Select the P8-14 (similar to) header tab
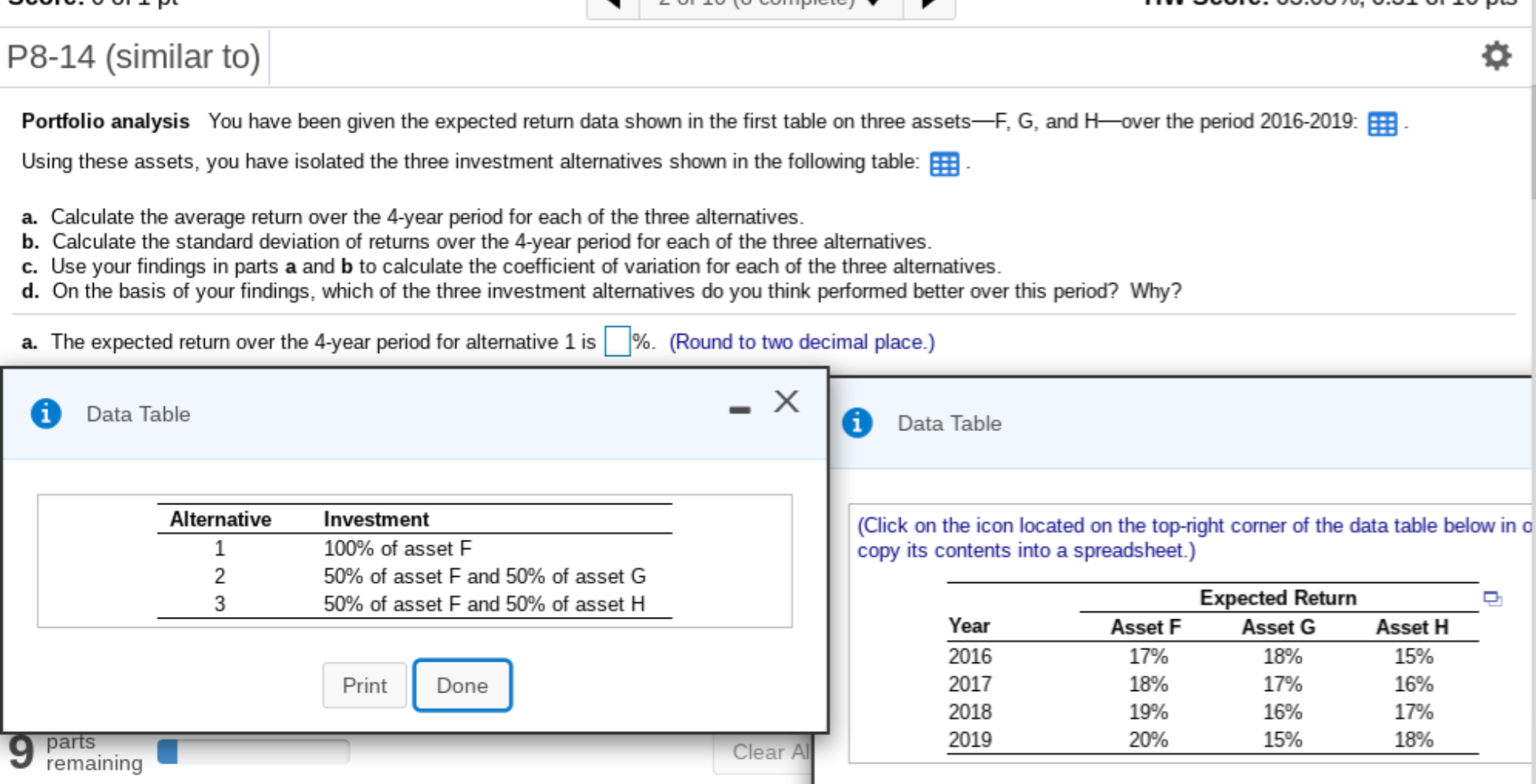Viewport: 1536px width, 784px height. click(132, 56)
